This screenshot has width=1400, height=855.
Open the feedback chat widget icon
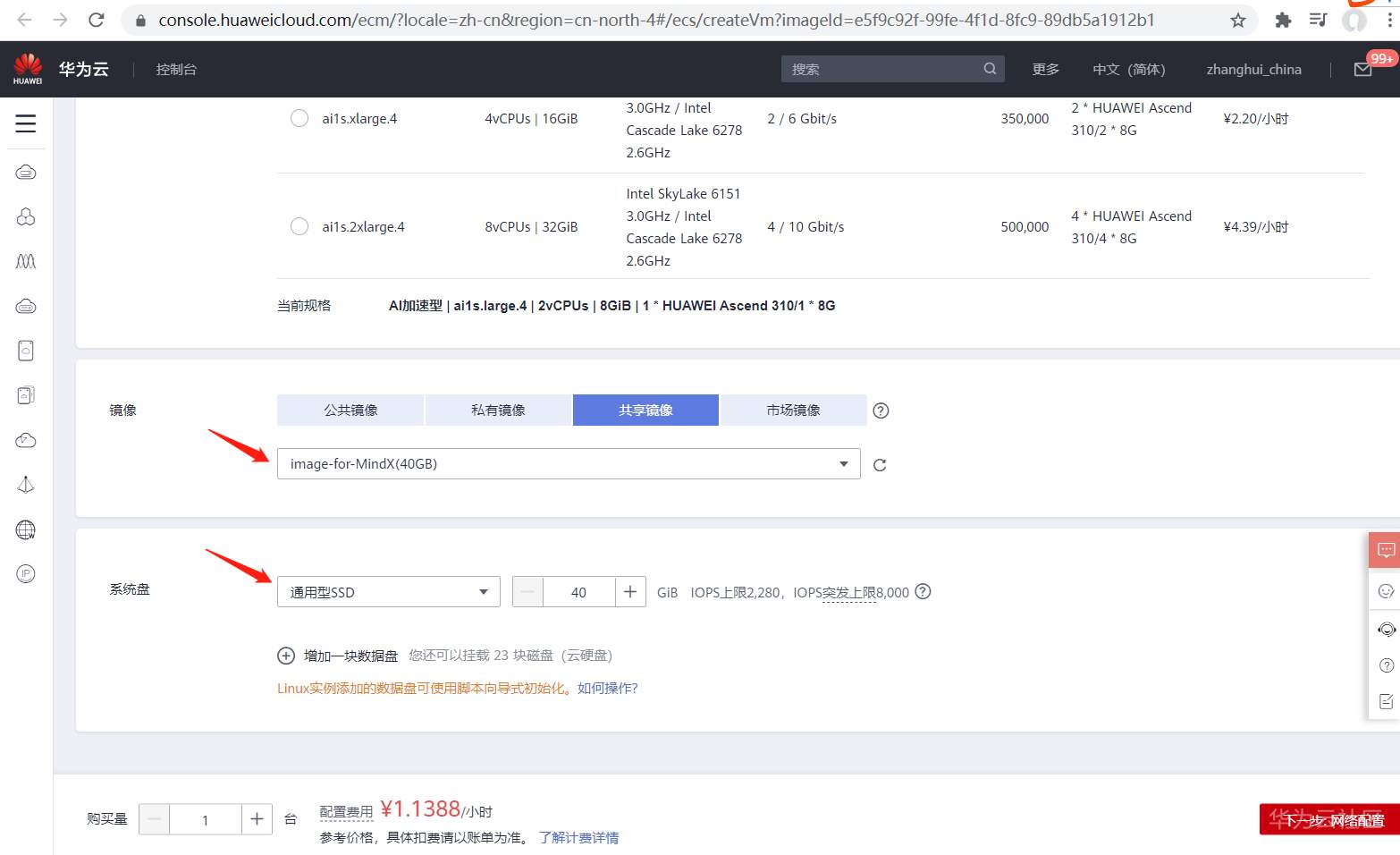point(1386,550)
